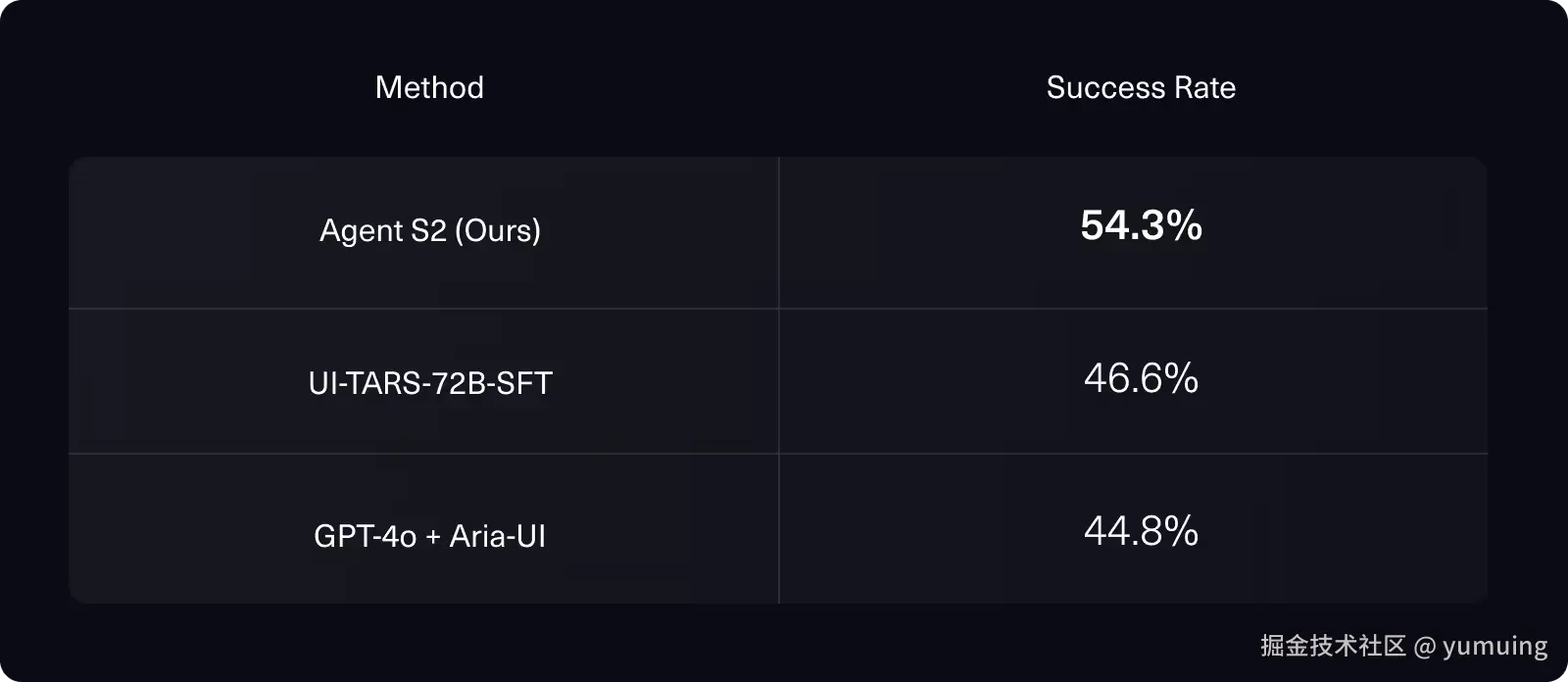
Task: Click the word Agent in first row
Action: click(361, 231)
